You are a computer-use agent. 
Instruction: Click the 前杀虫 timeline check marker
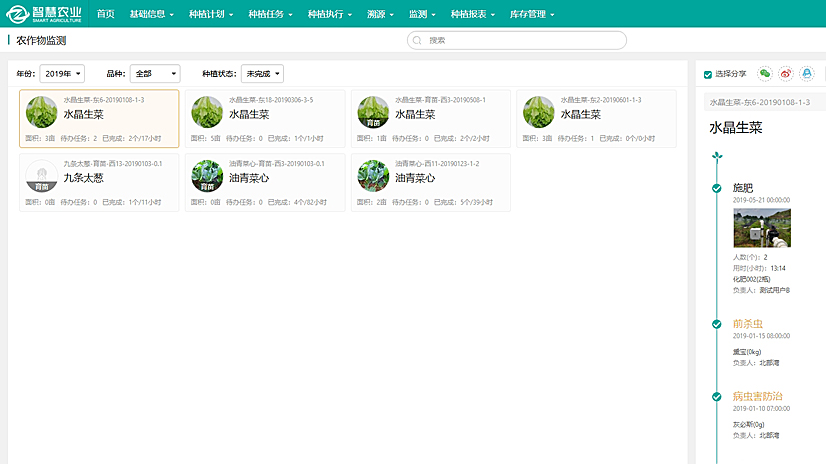click(716, 324)
